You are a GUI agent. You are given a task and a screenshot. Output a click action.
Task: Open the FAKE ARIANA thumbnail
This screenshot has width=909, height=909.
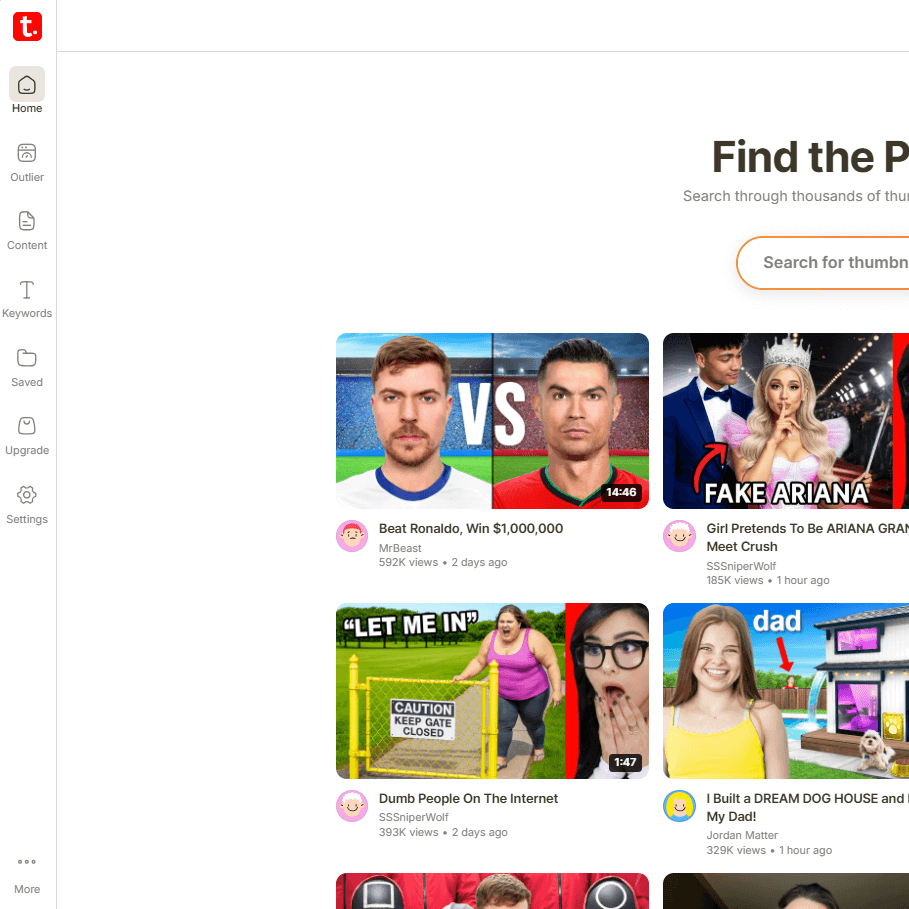[785, 421]
